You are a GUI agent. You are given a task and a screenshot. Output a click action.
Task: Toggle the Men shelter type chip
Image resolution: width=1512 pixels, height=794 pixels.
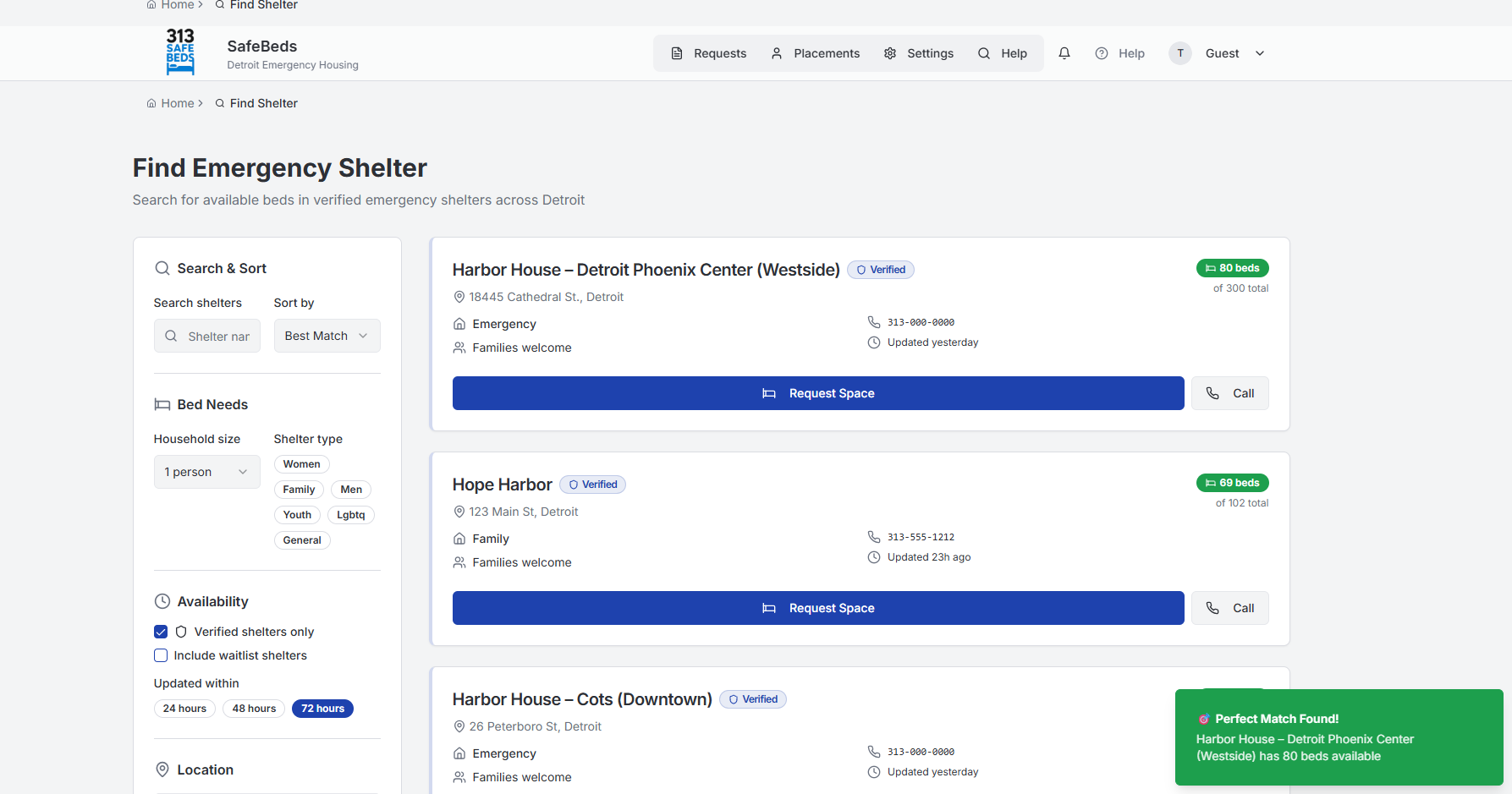[351, 490]
